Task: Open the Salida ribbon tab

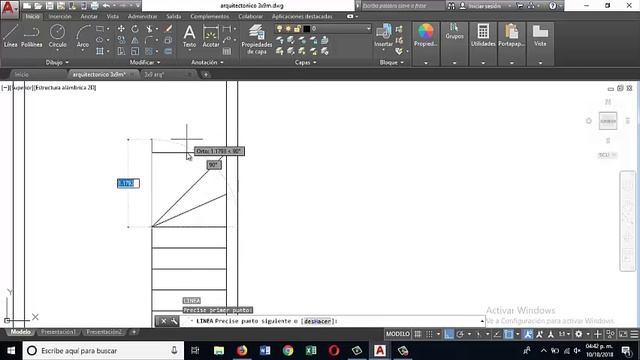Action: pos(173,16)
